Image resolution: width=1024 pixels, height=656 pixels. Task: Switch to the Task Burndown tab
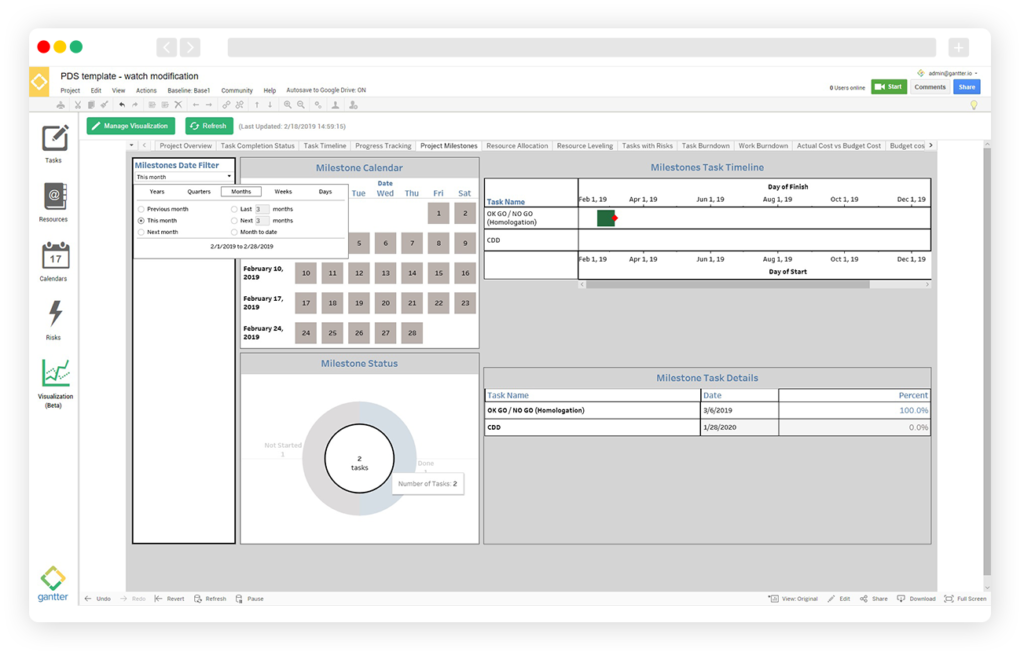point(706,146)
